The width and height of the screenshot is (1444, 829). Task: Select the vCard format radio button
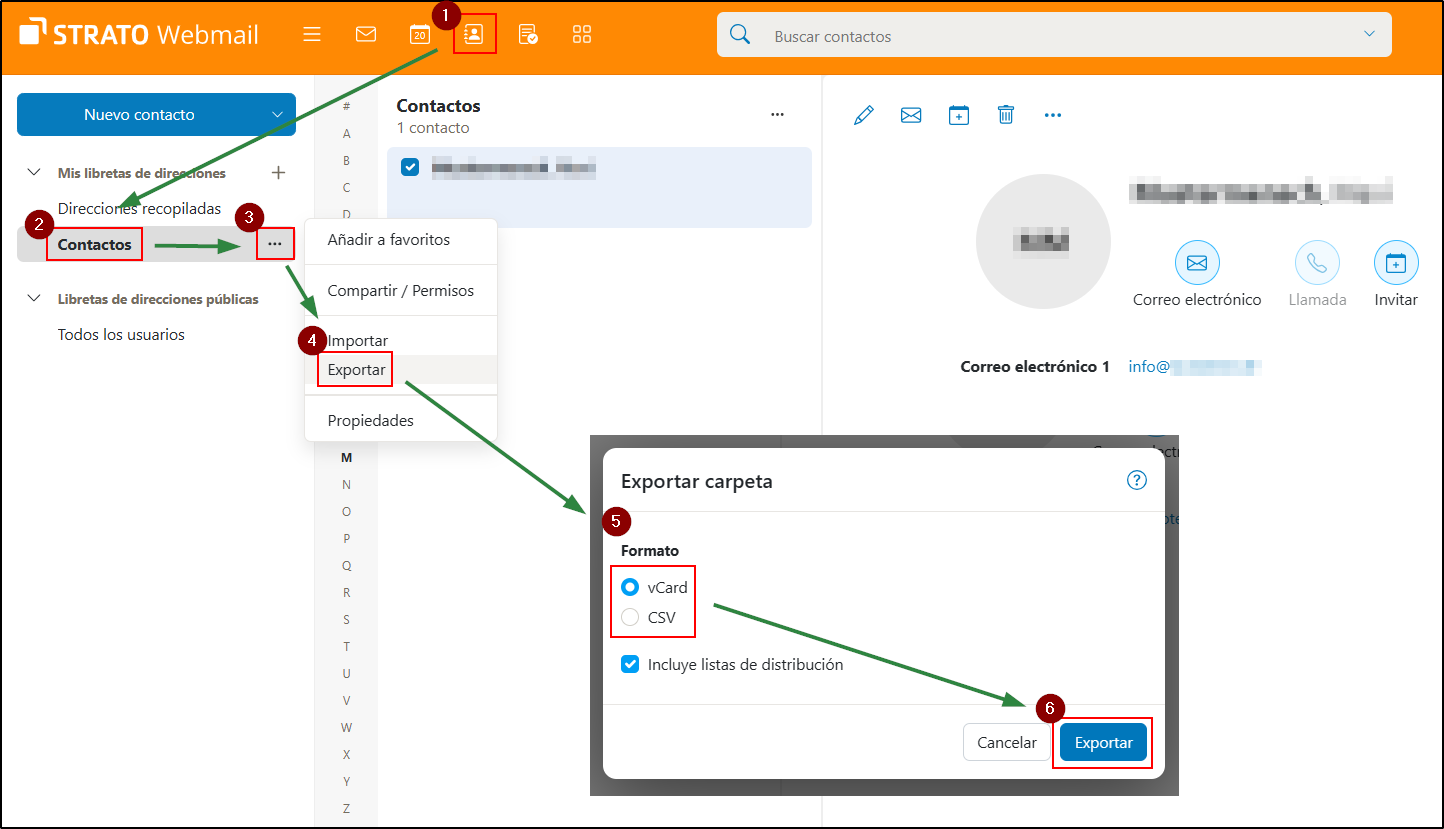631,587
